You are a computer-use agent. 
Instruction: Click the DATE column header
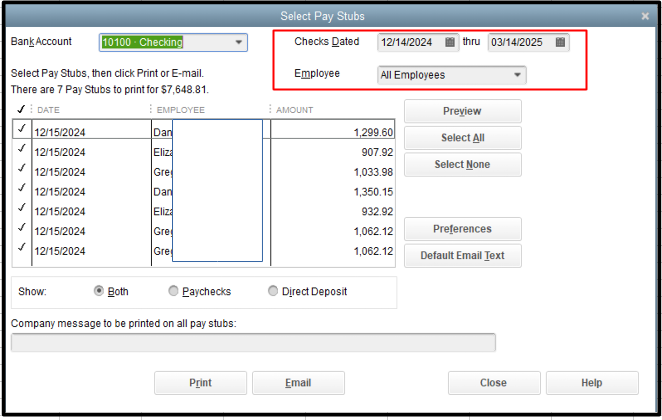click(48, 110)
